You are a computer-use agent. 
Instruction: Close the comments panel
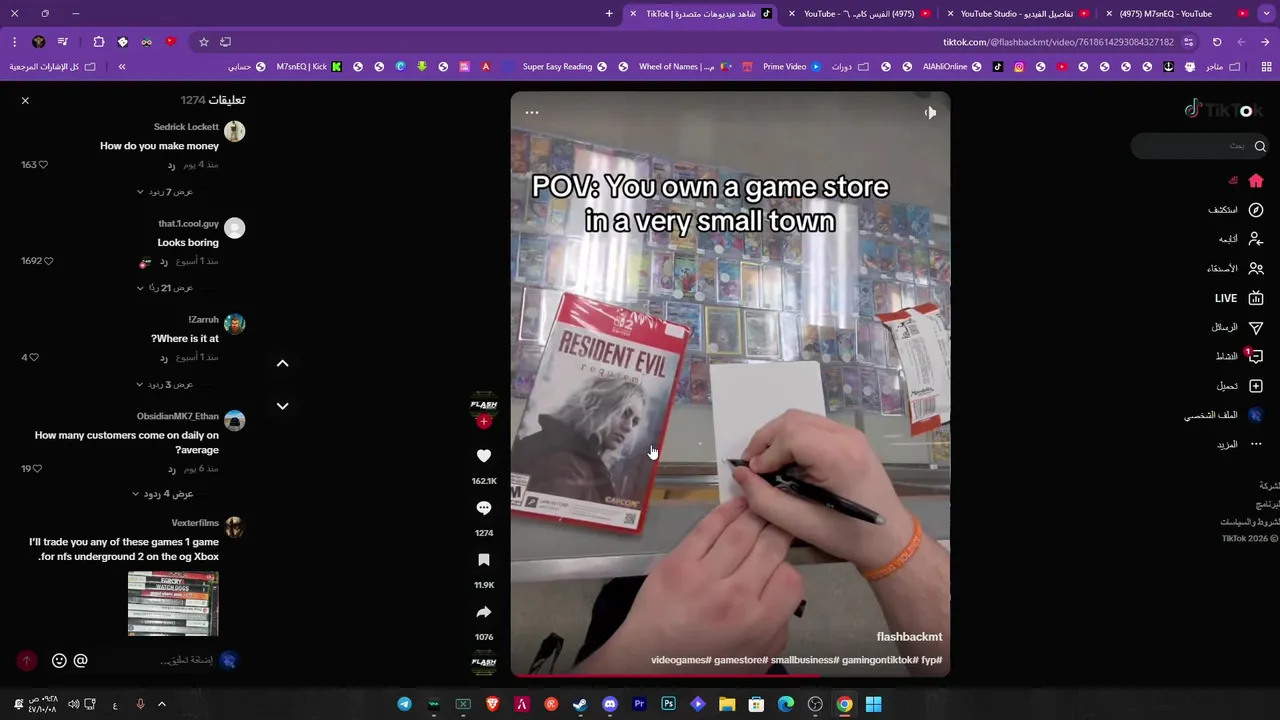(25, 101)
